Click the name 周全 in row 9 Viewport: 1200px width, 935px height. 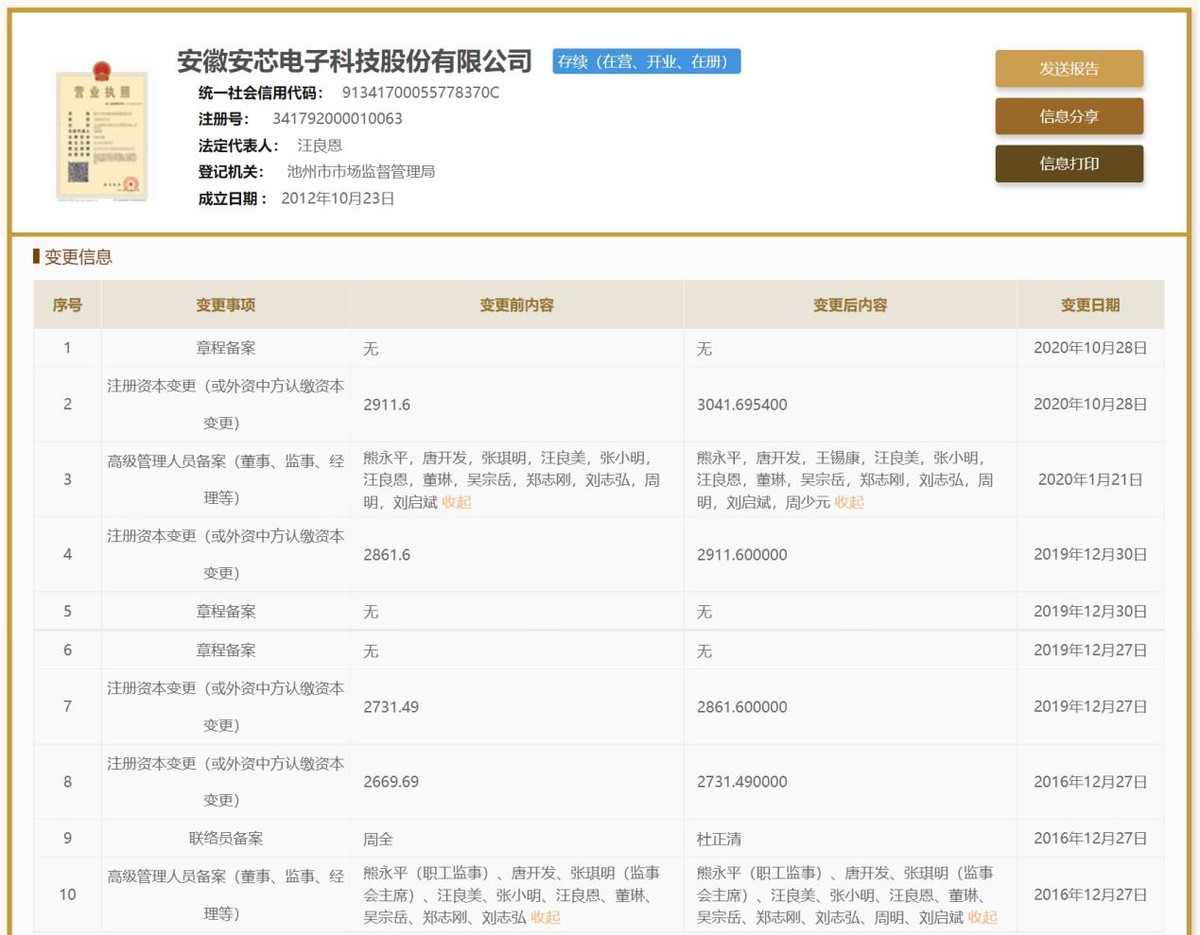coord(378,839)
